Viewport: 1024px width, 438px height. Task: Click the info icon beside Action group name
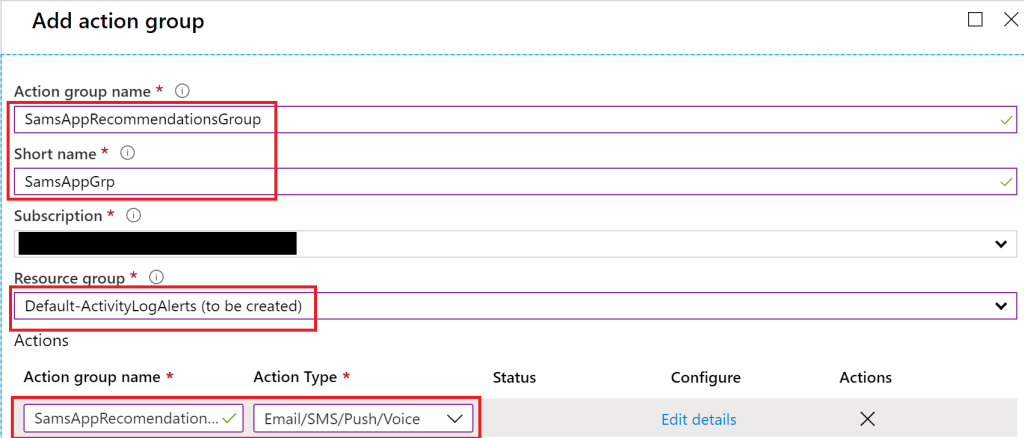coord(182,91)
